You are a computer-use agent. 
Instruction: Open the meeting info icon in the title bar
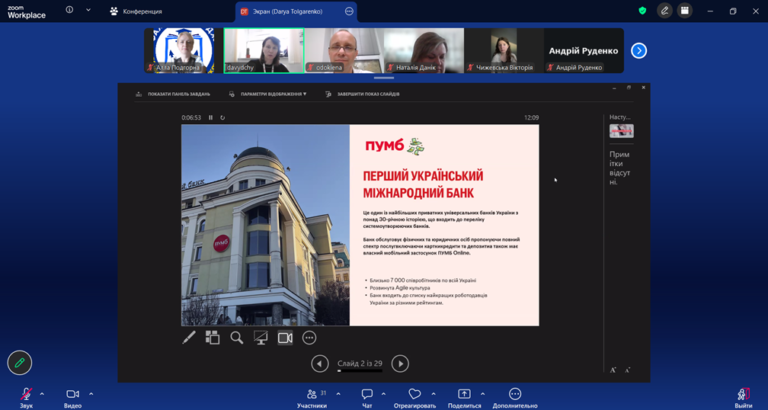[x=70, y=10]
